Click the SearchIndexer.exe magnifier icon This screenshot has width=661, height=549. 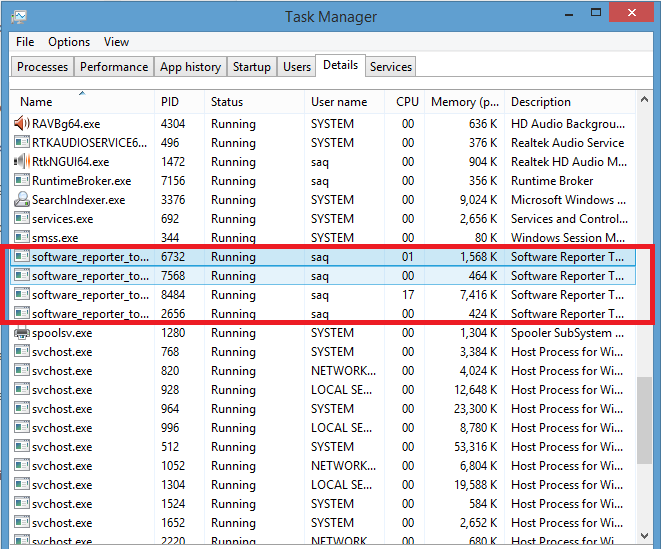(x=22, y=200)
